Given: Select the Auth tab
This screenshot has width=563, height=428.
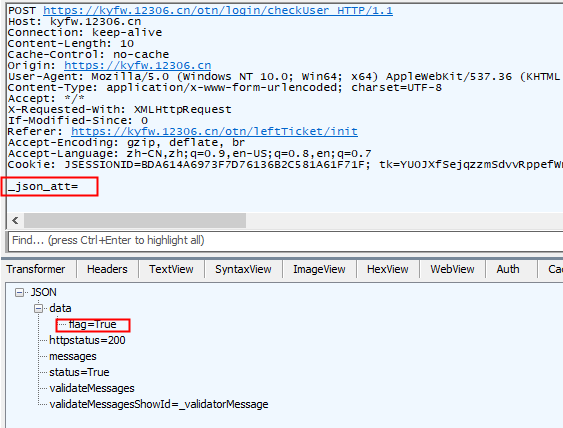Looking at the screenshot, I should (x=508, y=269).
